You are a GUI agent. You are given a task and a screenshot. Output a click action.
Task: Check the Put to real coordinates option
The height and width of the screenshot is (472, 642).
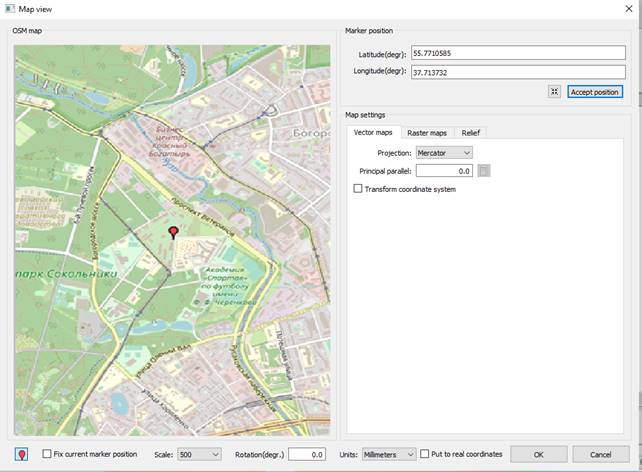(x=425, y=454)
